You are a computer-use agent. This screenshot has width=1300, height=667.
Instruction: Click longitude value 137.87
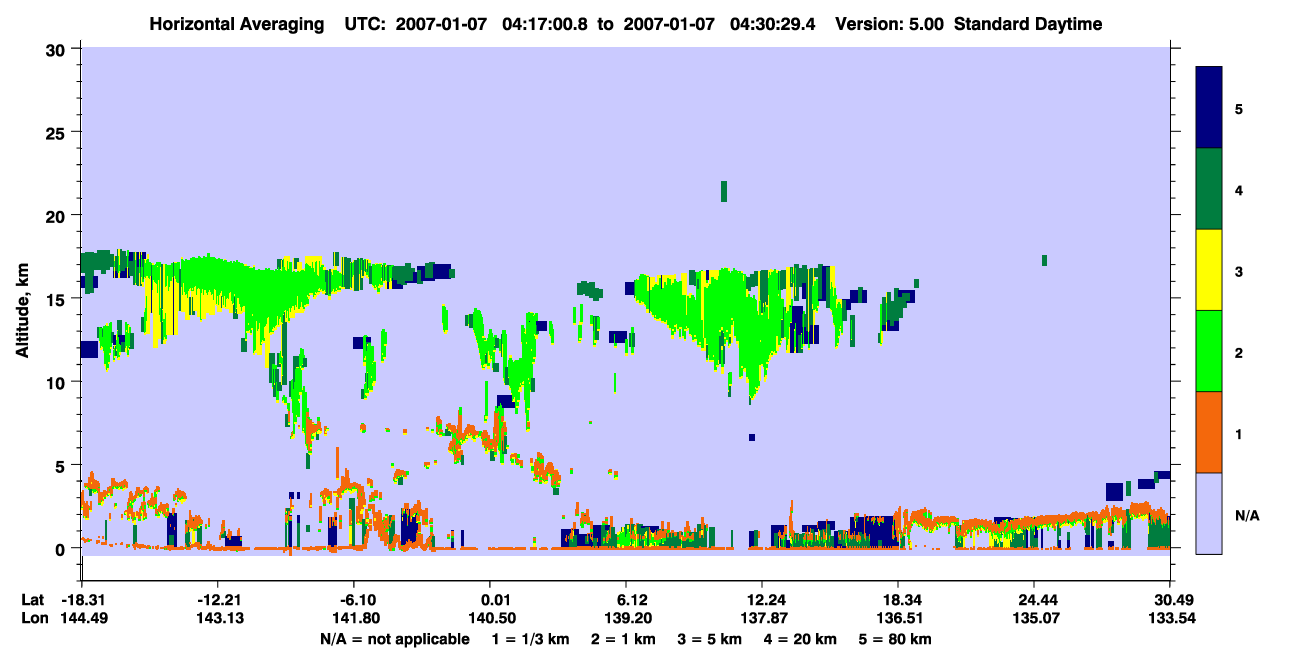(762, 618)
